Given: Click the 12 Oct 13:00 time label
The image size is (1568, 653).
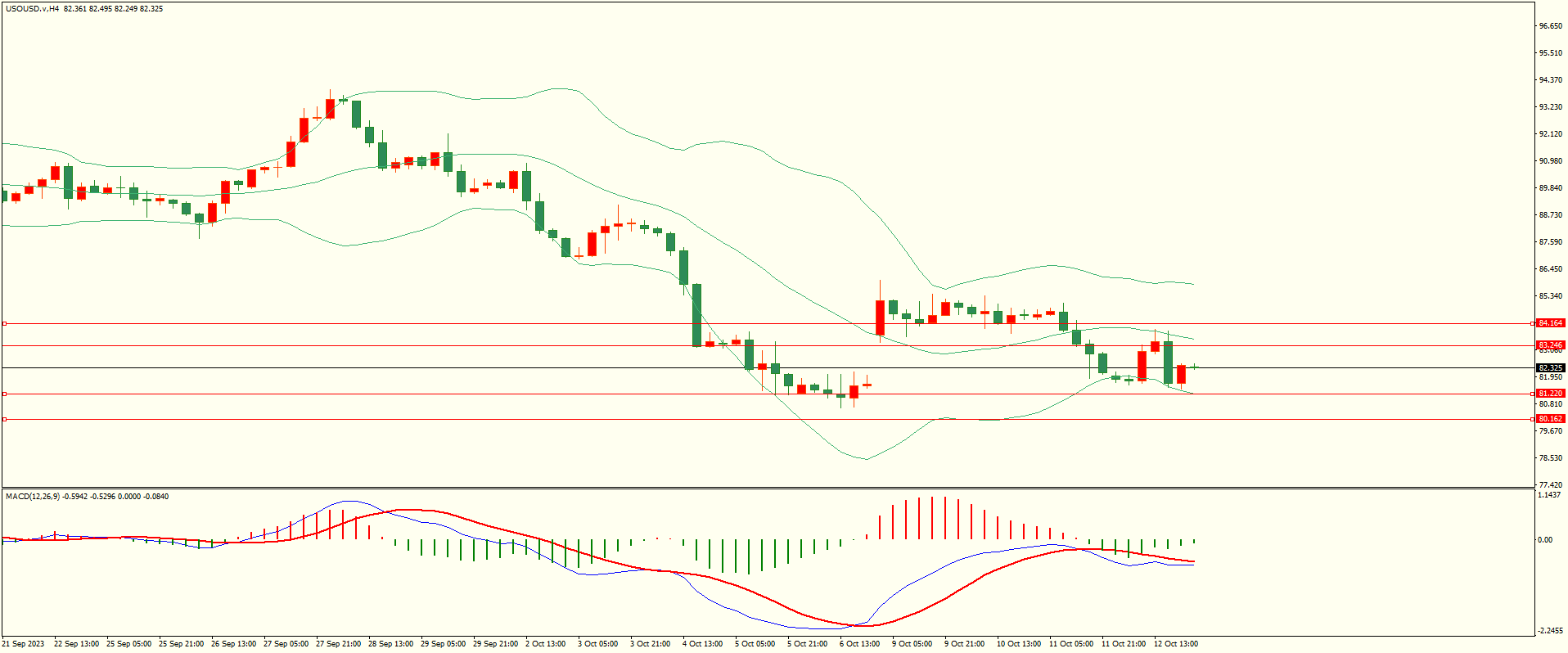Looking at the screenshot, I should click(1175, 644).
